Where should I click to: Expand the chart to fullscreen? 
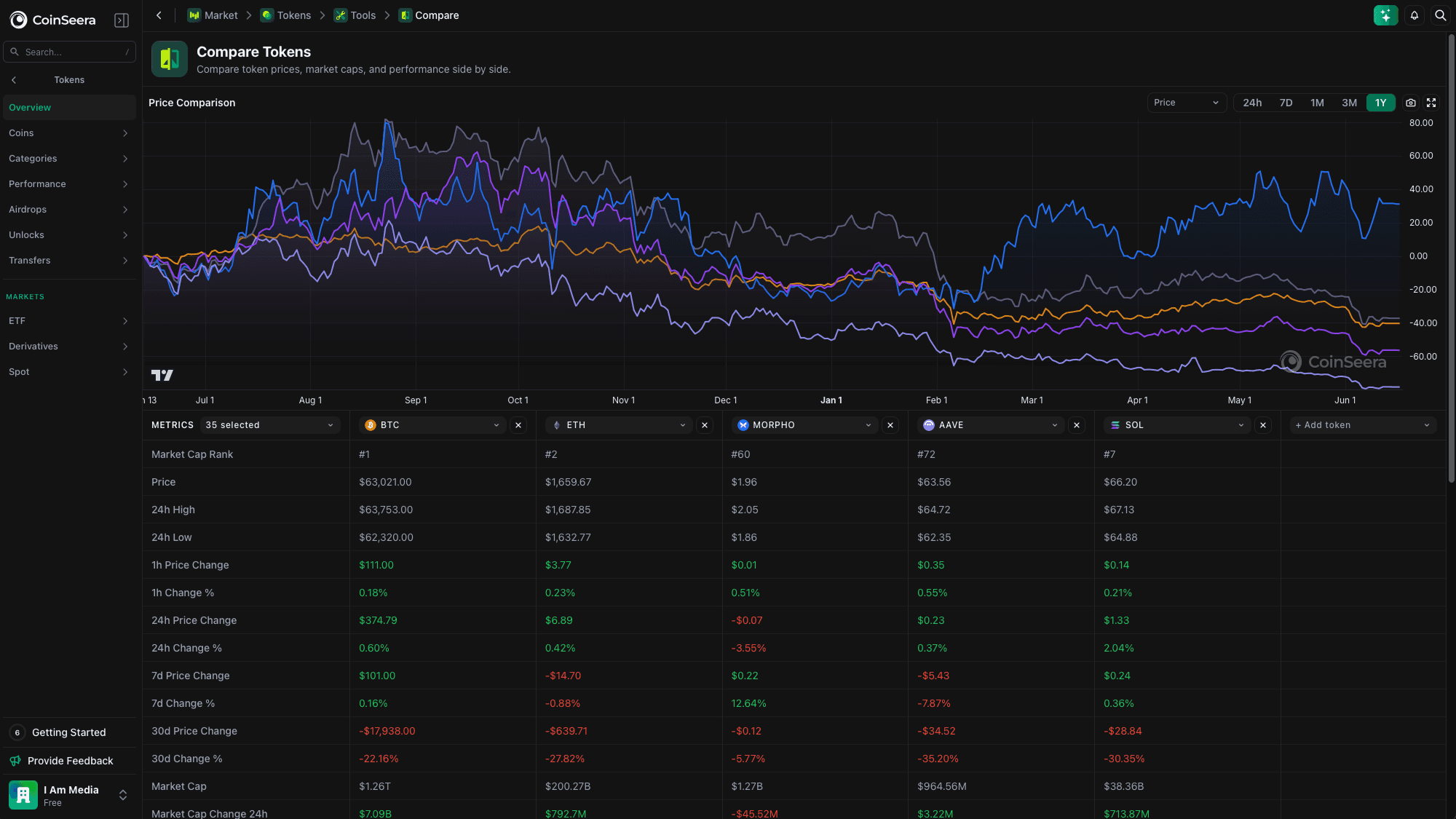click(1431, 103)
